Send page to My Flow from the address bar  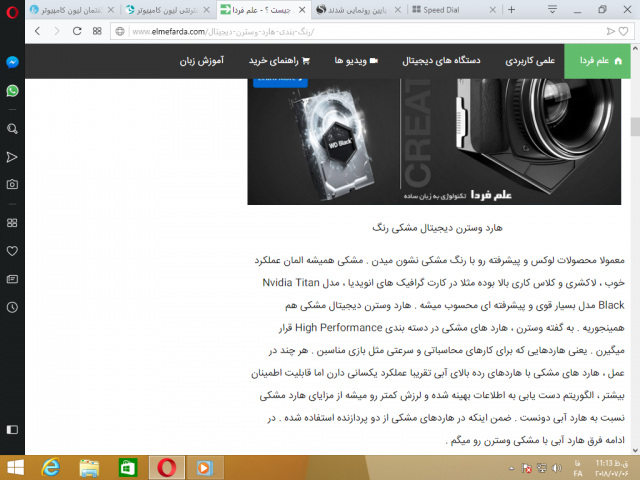[x=611, y=31]
